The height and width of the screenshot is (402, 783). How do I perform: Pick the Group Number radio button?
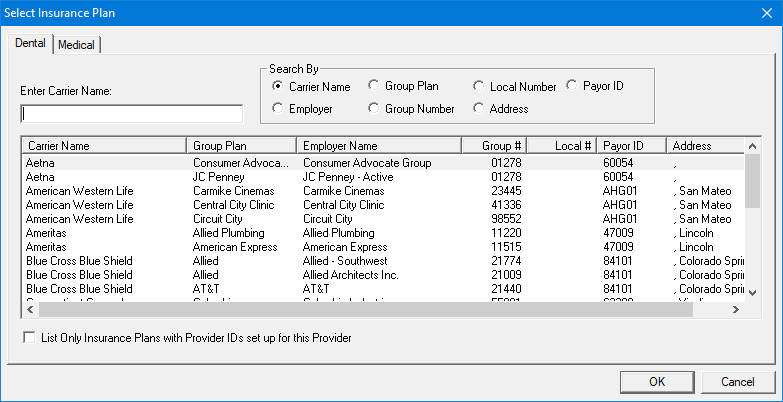point(374,108)
